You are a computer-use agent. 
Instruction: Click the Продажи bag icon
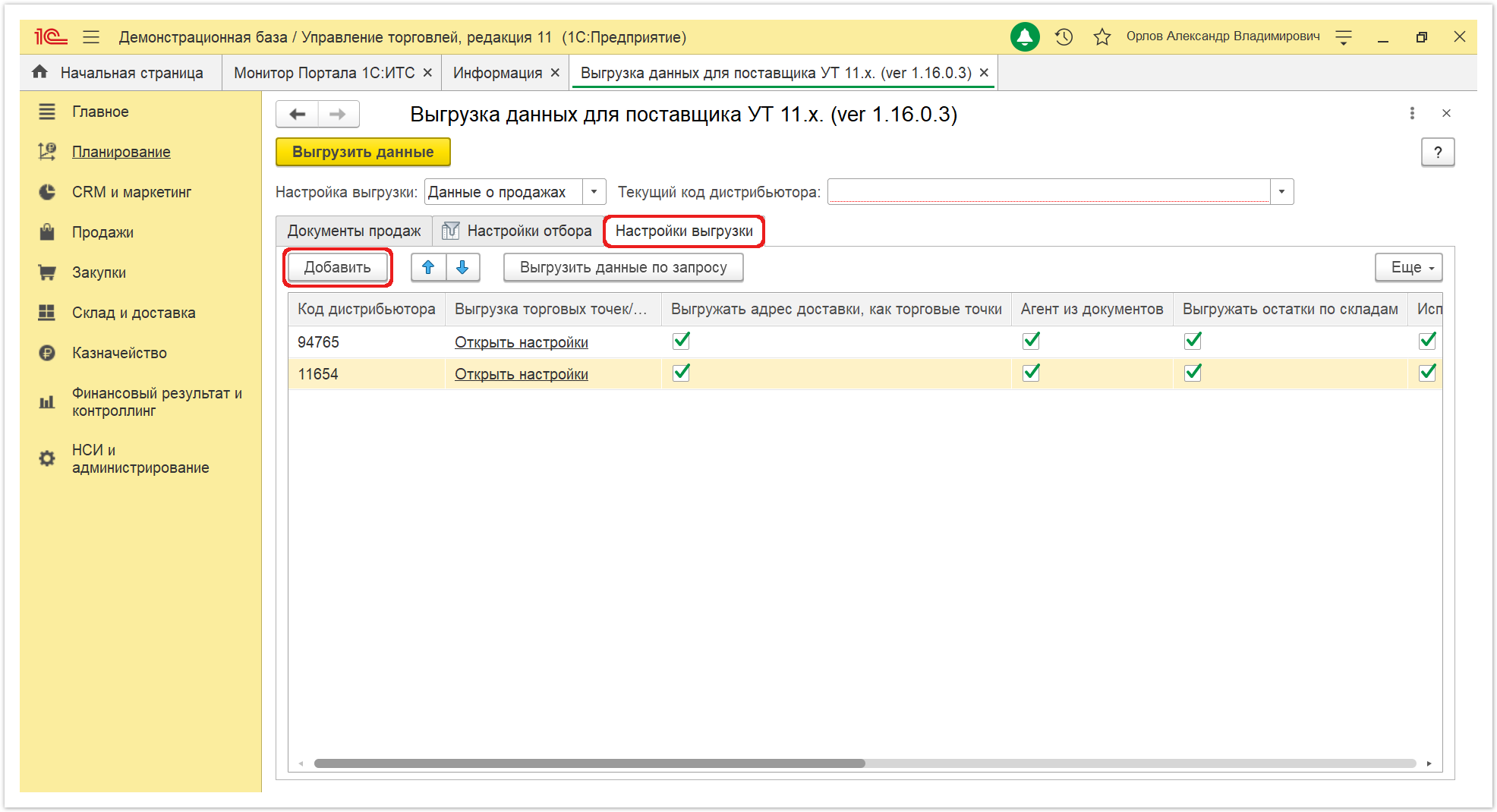coord(47,232)
